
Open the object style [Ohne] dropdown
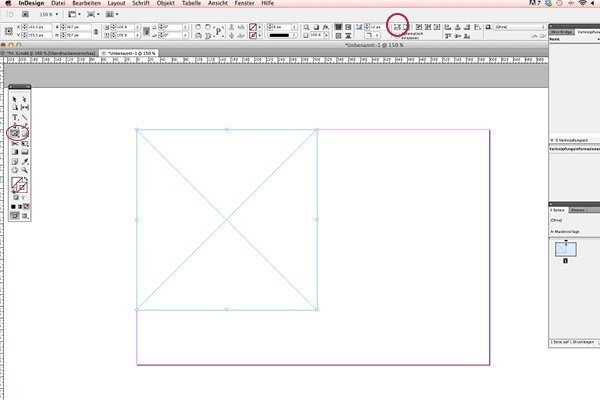tap(519, 27)
